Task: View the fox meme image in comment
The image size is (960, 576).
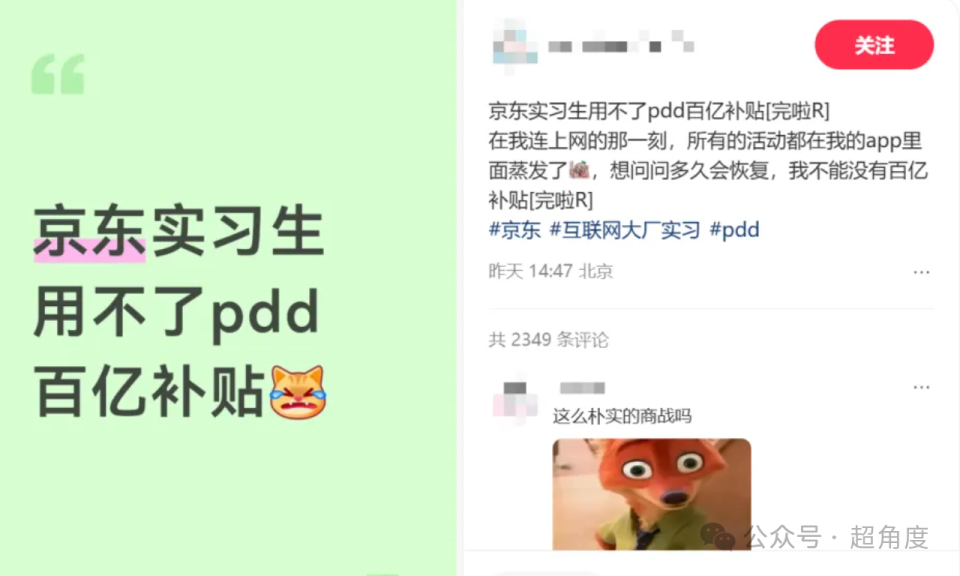Action: coord(651,494)
